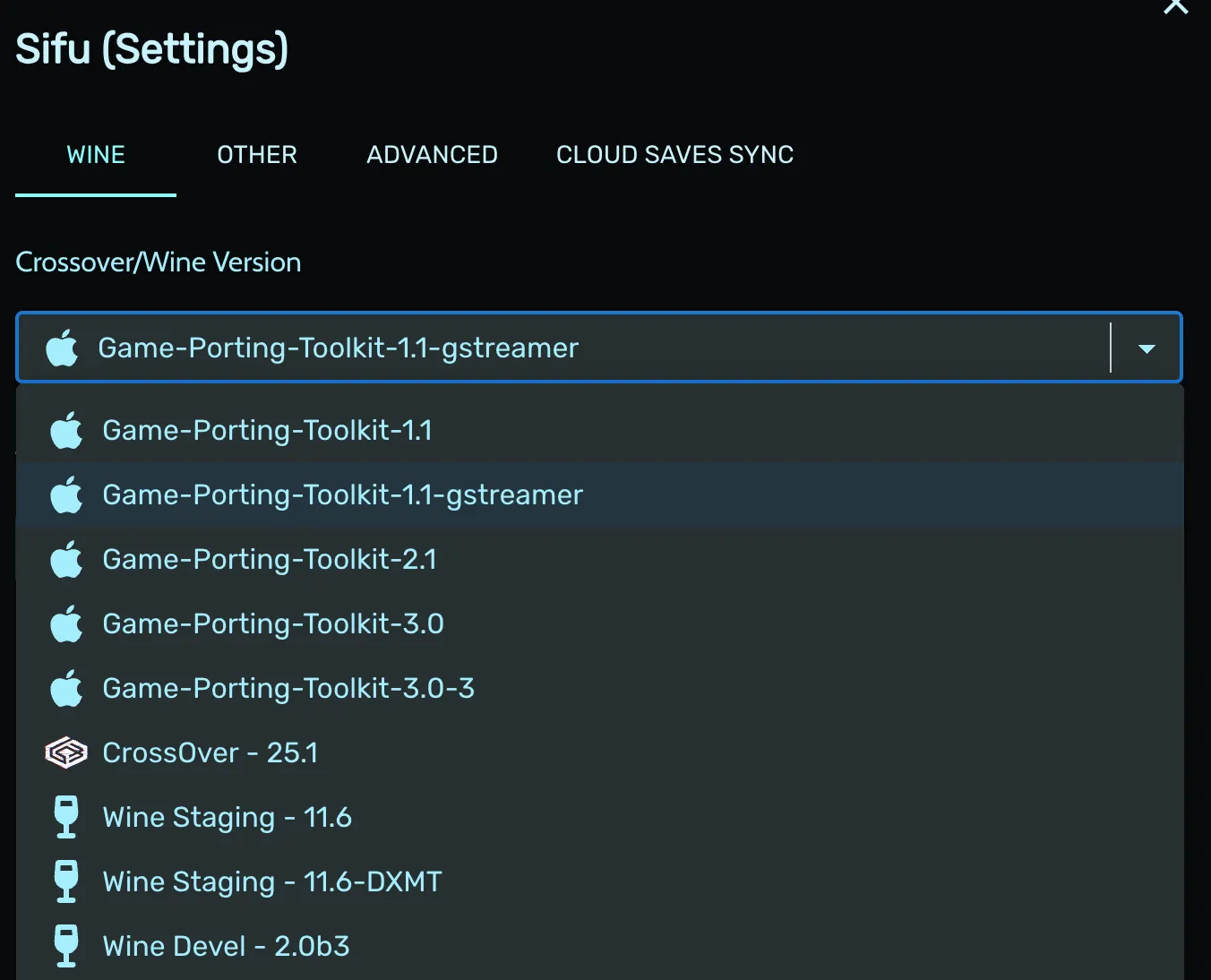Click the CrossOver logo icon
This screenshot has height=980, width=1211.
pos(66,753)
